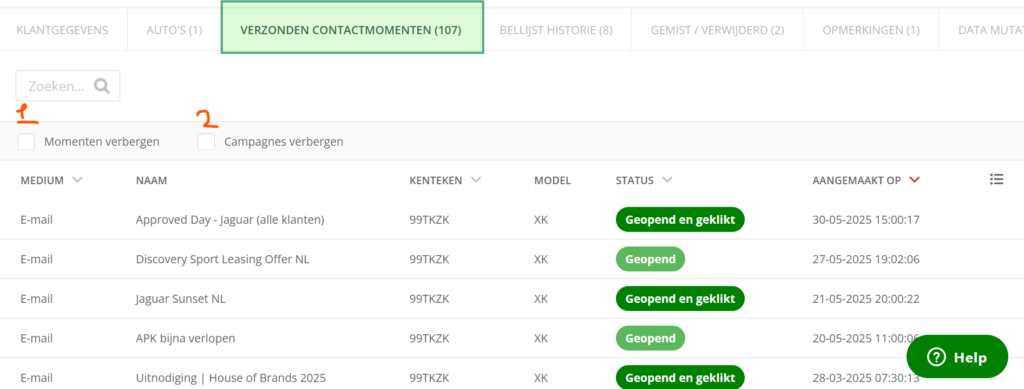Select the Gemist / Verwijderd (2) tab
This screenshot has width=1024, height=389.
pyautogui.click(x=717, y=30)
